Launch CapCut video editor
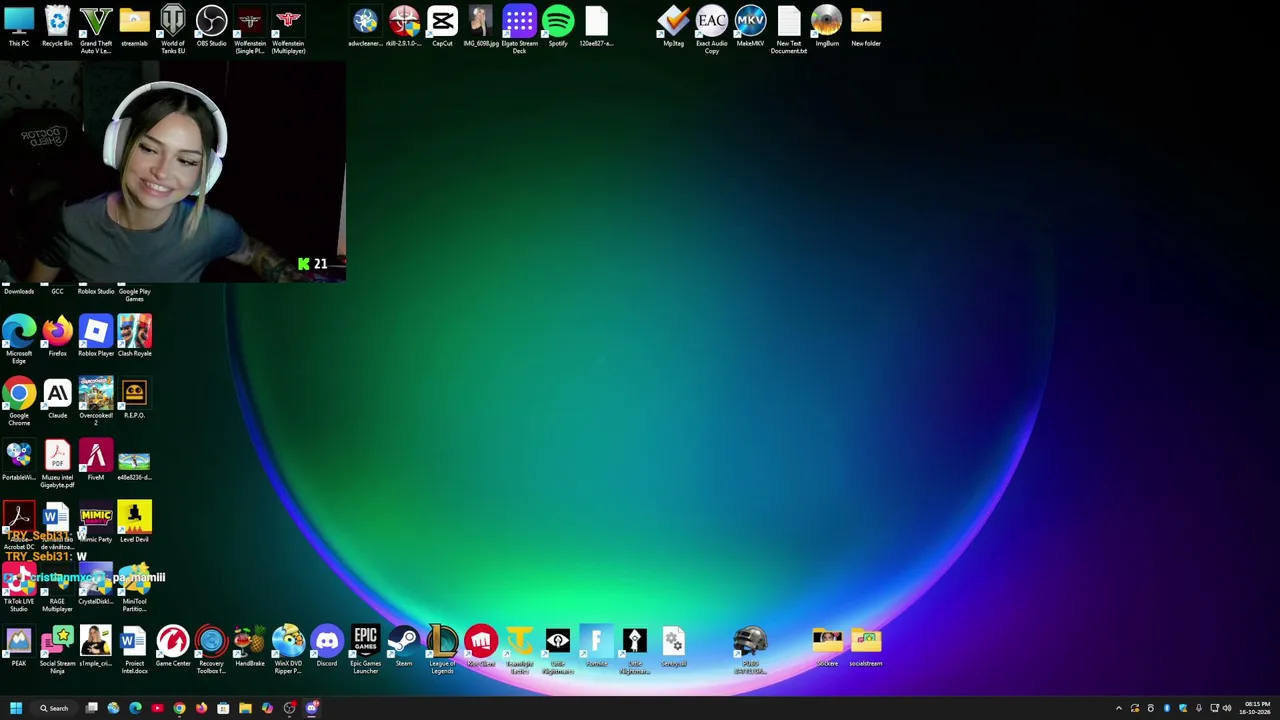Image resolution: width=1280 pixels, height=720 pixels. [442, 26]
